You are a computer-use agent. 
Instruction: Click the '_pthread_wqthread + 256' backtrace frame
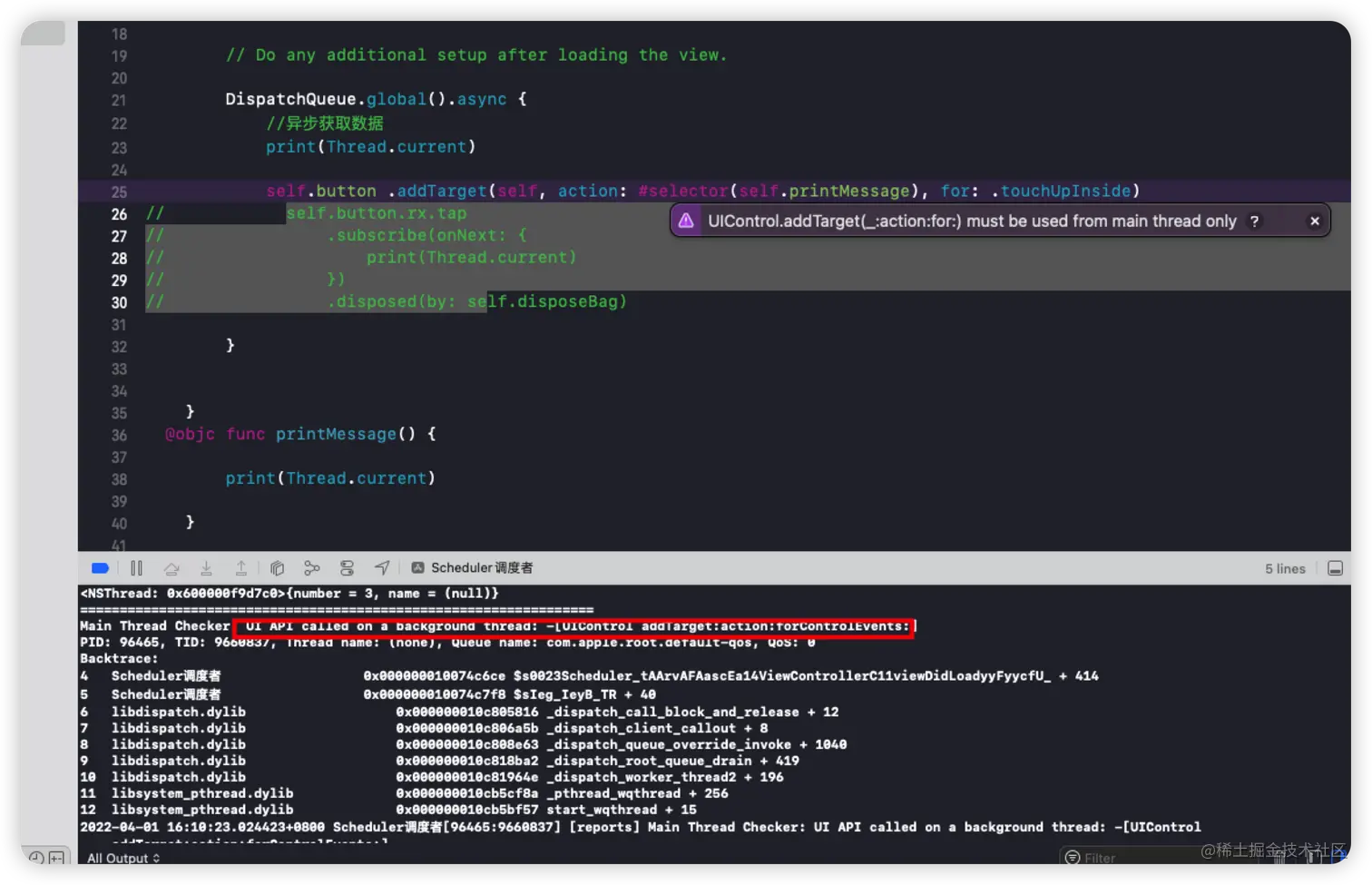(637, 793)
